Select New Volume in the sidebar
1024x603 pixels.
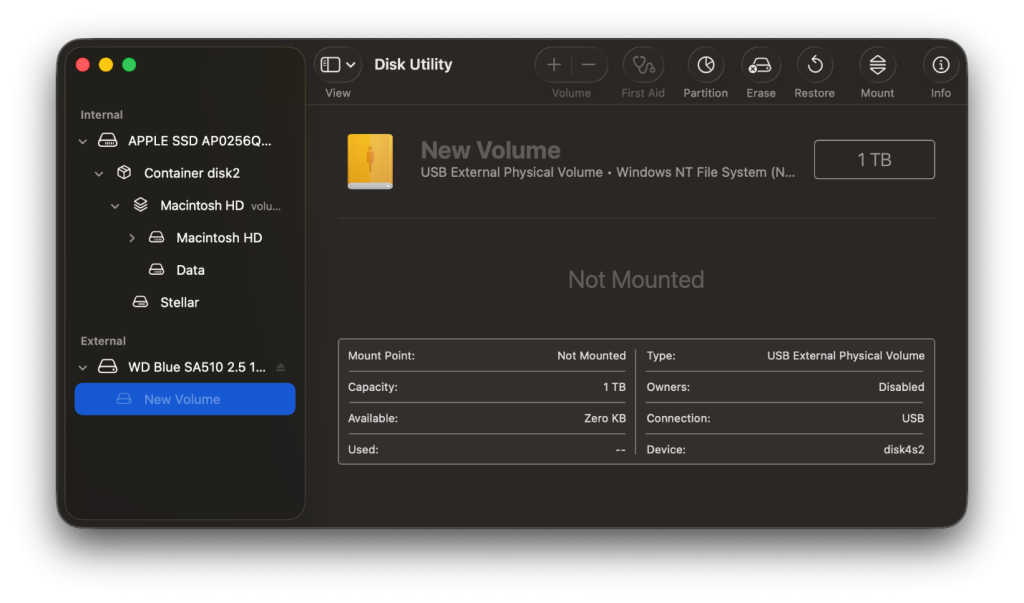click(x=182, y=399)
